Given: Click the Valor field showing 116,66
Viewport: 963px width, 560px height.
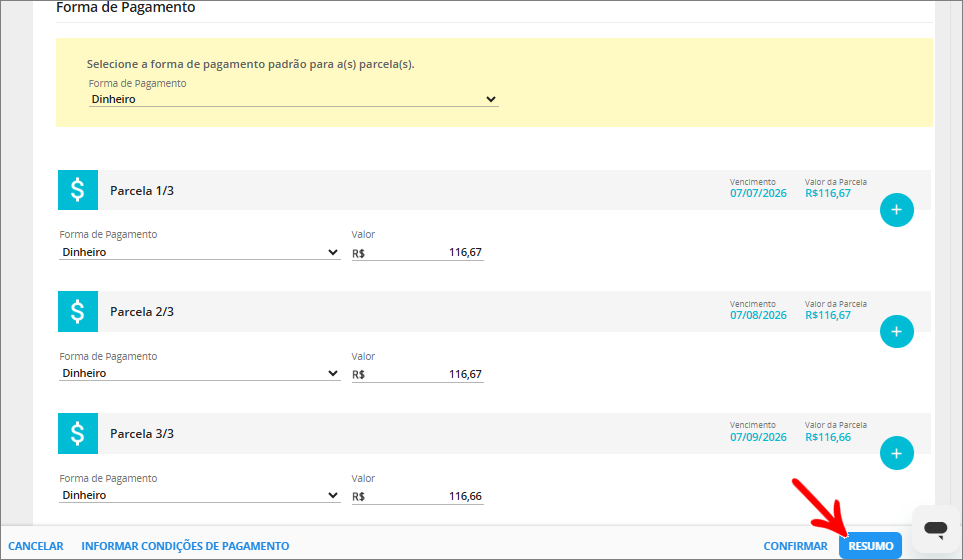Looking at the screenshot, I should [418, 496].
